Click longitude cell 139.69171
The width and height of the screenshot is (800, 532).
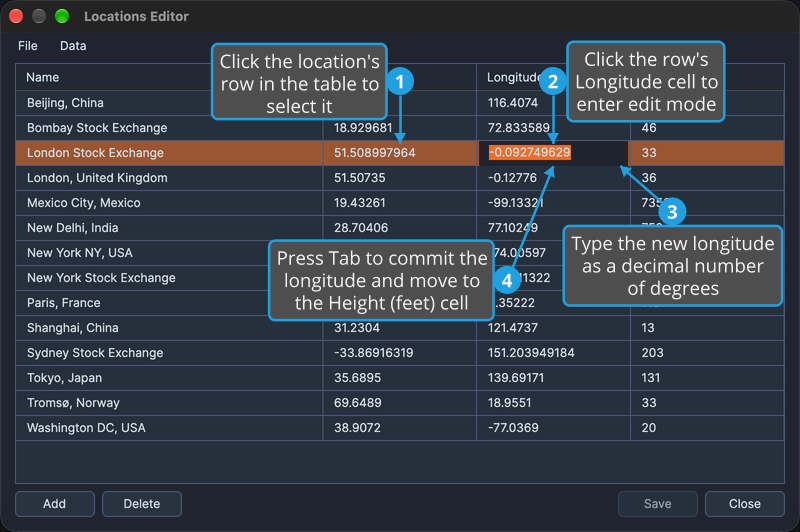(554, 378)
